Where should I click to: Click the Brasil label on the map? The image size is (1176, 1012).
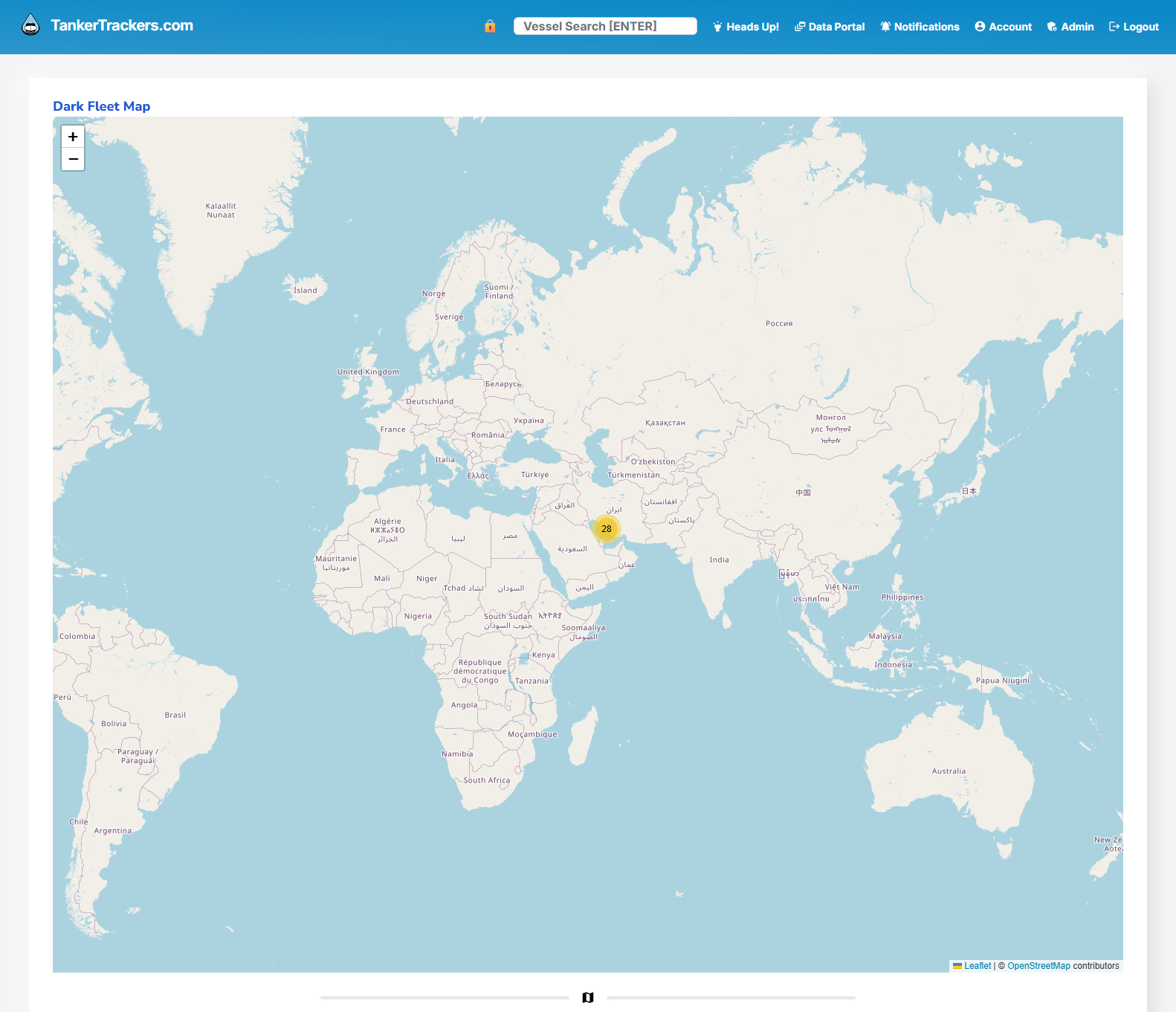point(175,715)
